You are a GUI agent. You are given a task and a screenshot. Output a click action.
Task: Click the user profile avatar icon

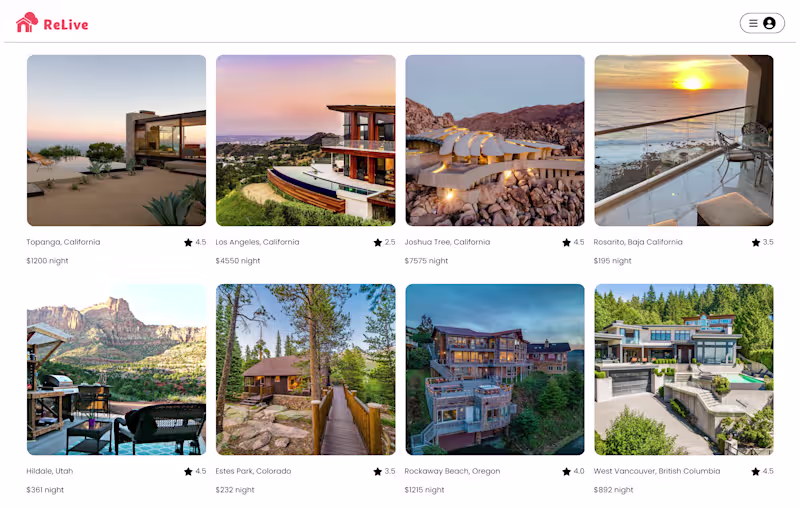click(x=769, y=23)
